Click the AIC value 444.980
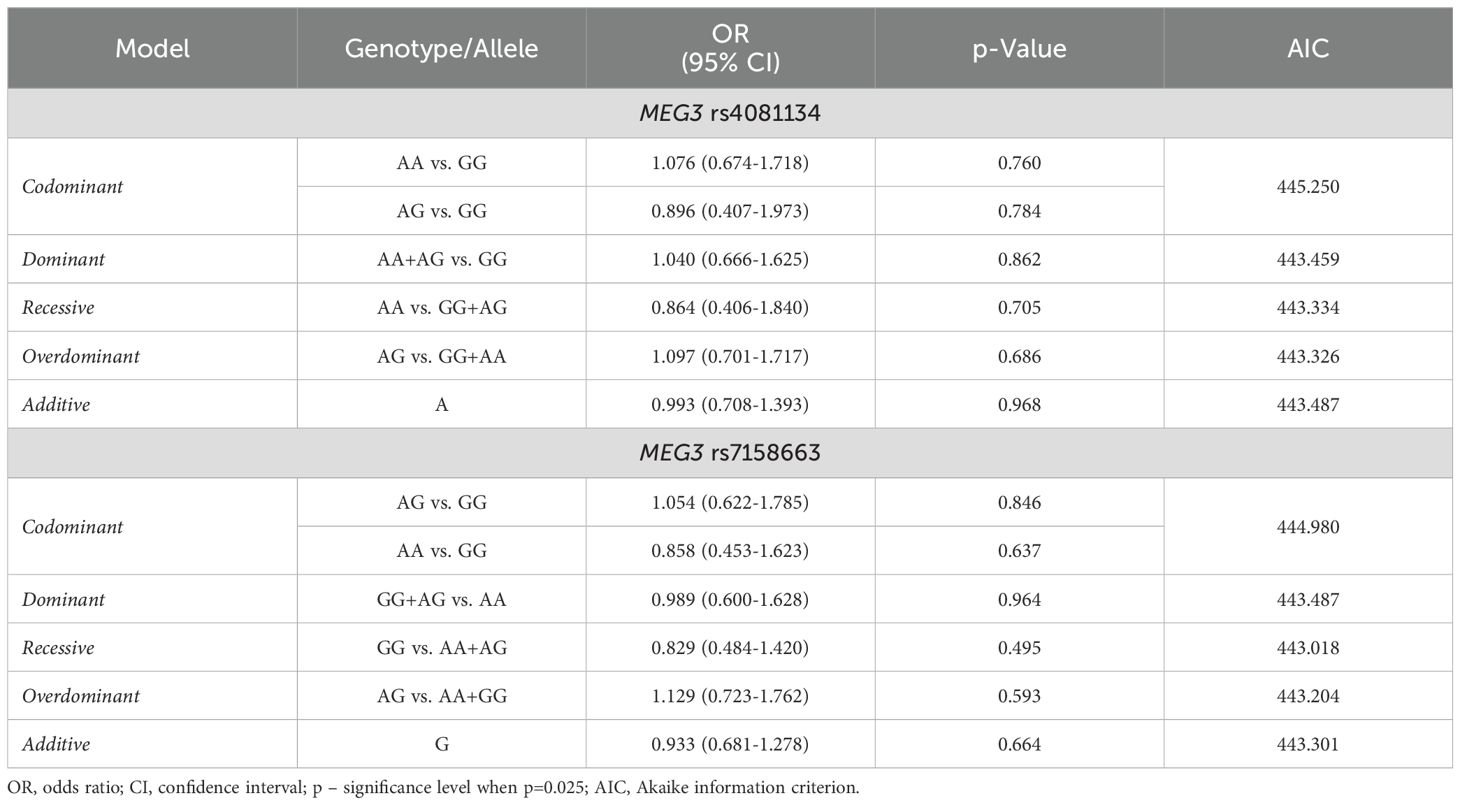1460x805 pixels. [1308, 526]
